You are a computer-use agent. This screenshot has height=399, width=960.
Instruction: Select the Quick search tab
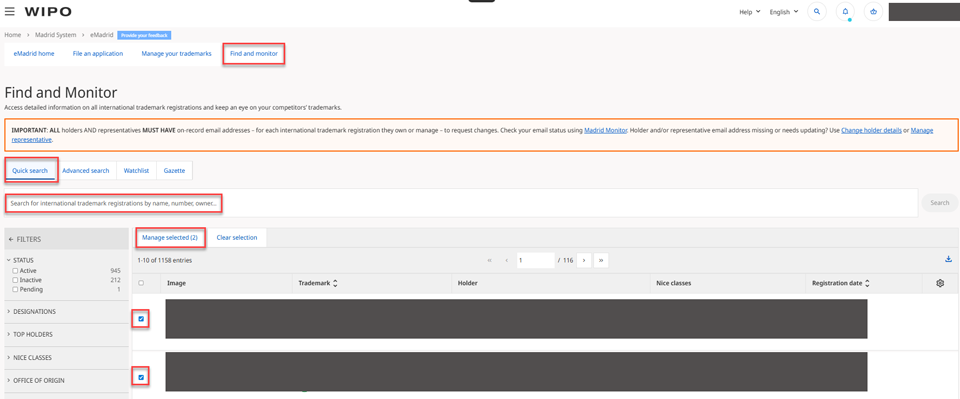coord(30,171)
